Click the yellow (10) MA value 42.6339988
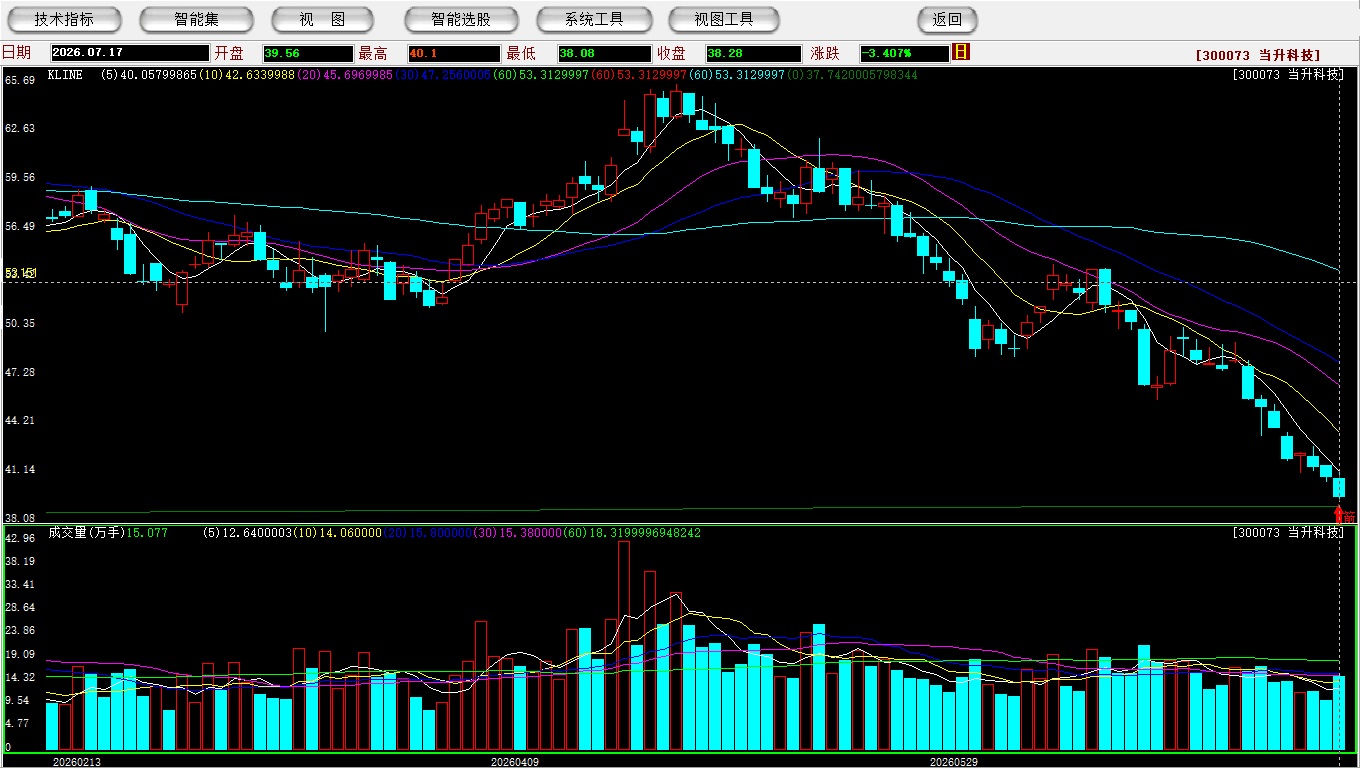1360x768 pixels. pos(248,75)
